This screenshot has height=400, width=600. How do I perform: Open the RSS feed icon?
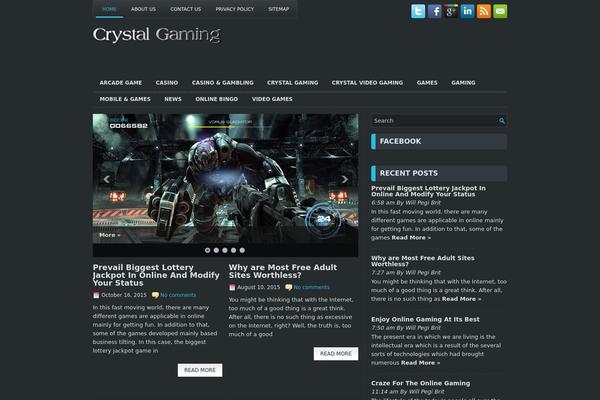(x=484, y=11)
